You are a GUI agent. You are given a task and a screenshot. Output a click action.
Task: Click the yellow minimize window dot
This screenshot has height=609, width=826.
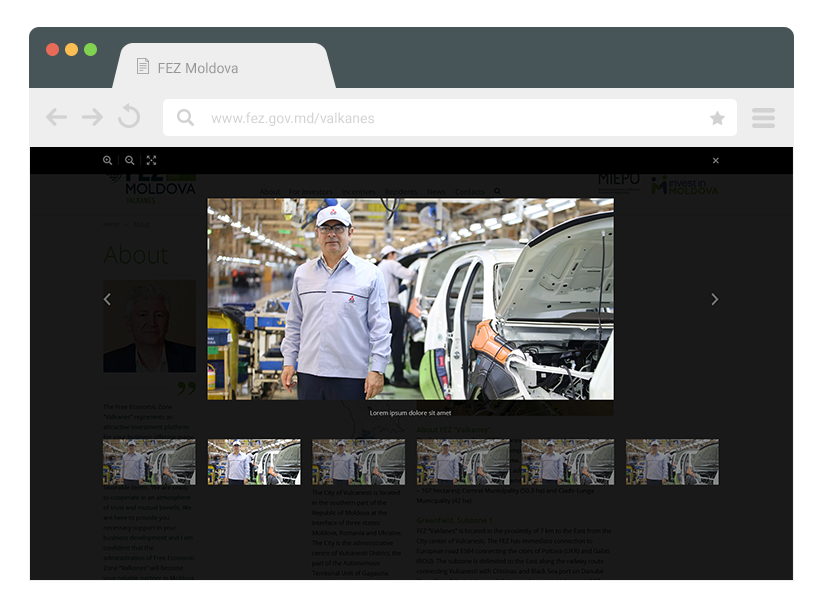71,50
